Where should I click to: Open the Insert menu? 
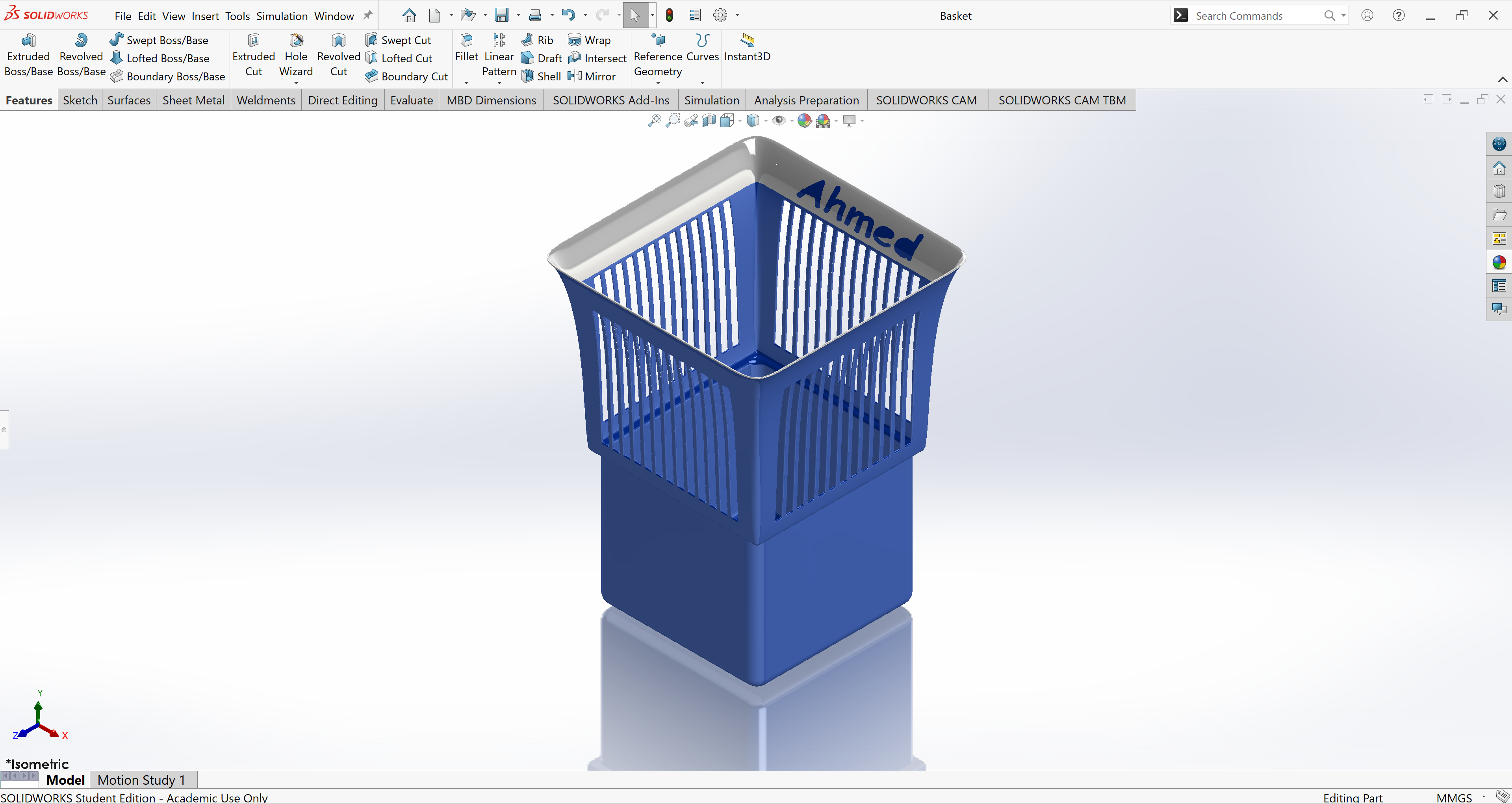click(x=205, y=16)
